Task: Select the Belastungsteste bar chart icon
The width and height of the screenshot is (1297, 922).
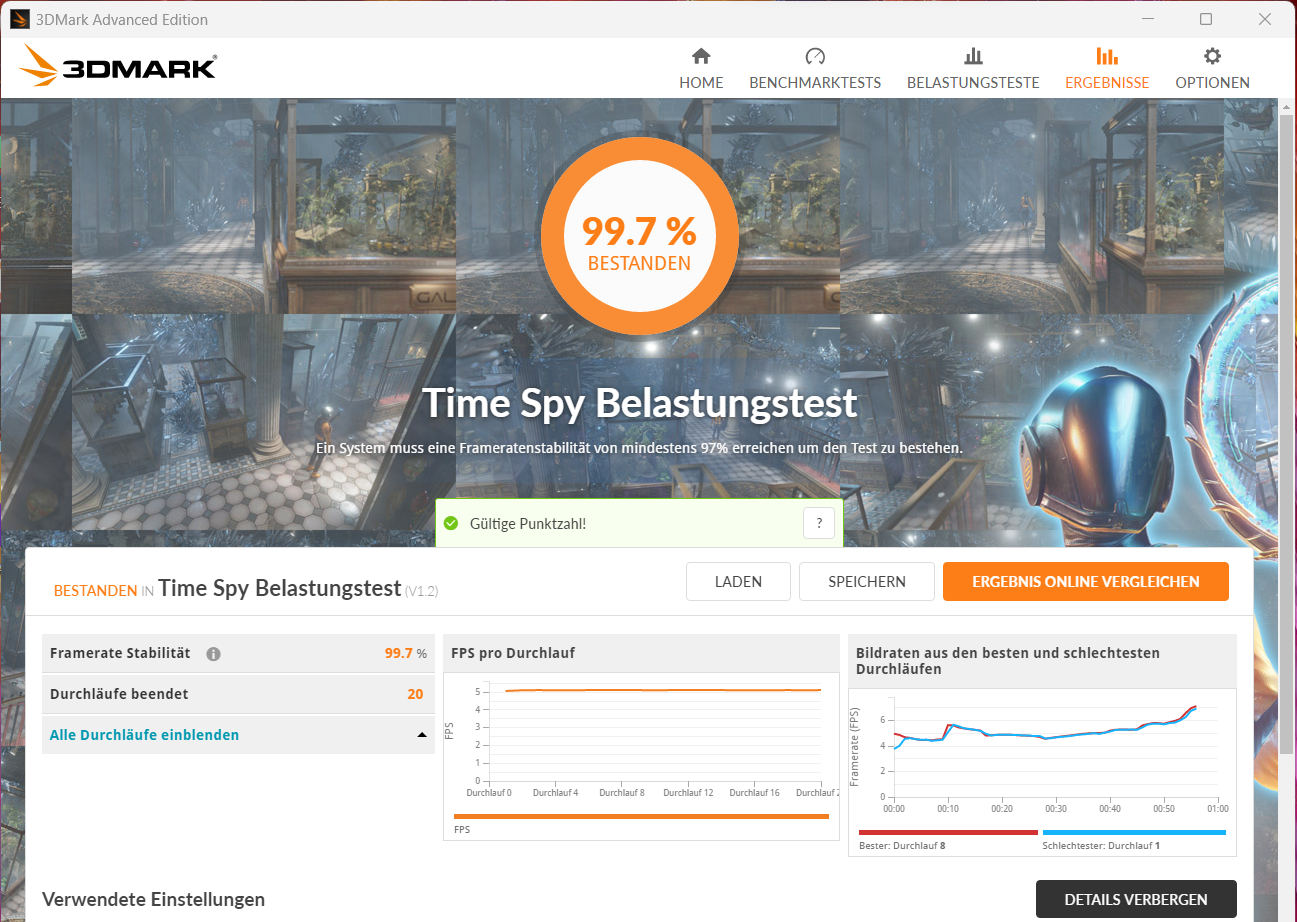Action: [973, 56]
